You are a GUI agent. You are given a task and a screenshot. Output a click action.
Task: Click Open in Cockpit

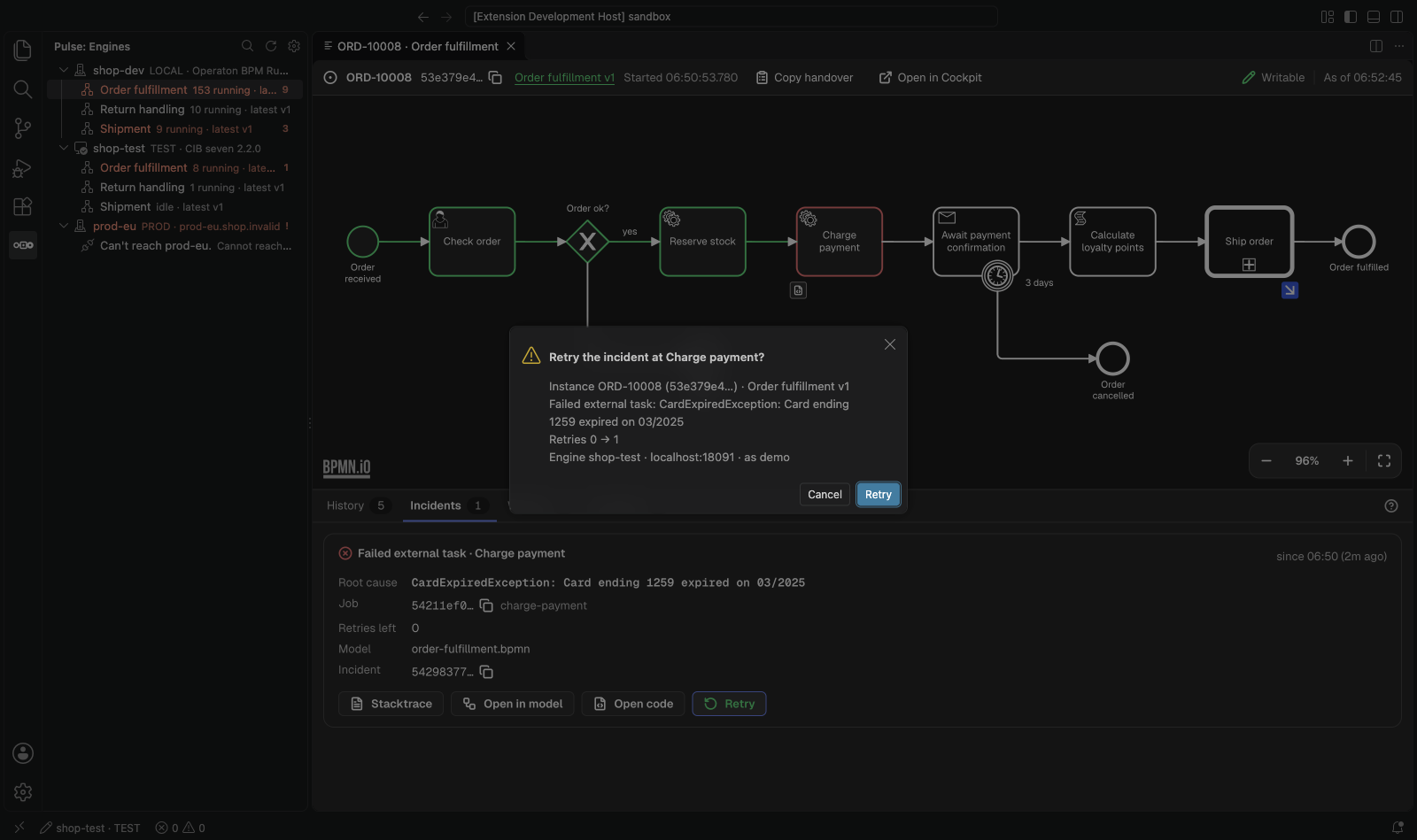[930, 78]
